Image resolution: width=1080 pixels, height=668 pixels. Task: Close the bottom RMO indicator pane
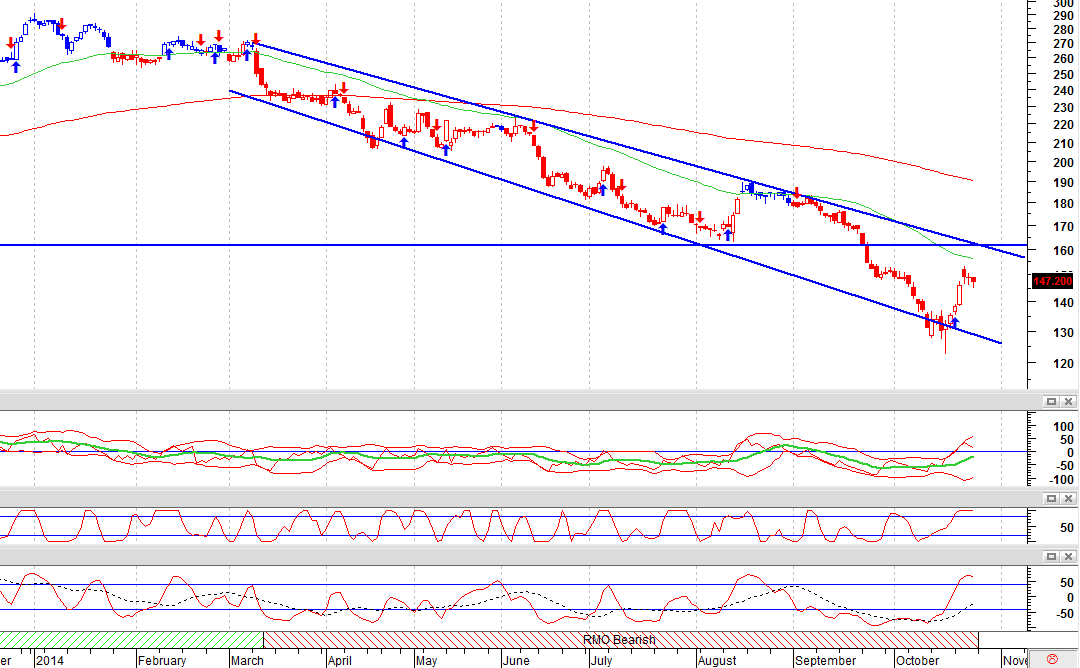[1068, 556]
